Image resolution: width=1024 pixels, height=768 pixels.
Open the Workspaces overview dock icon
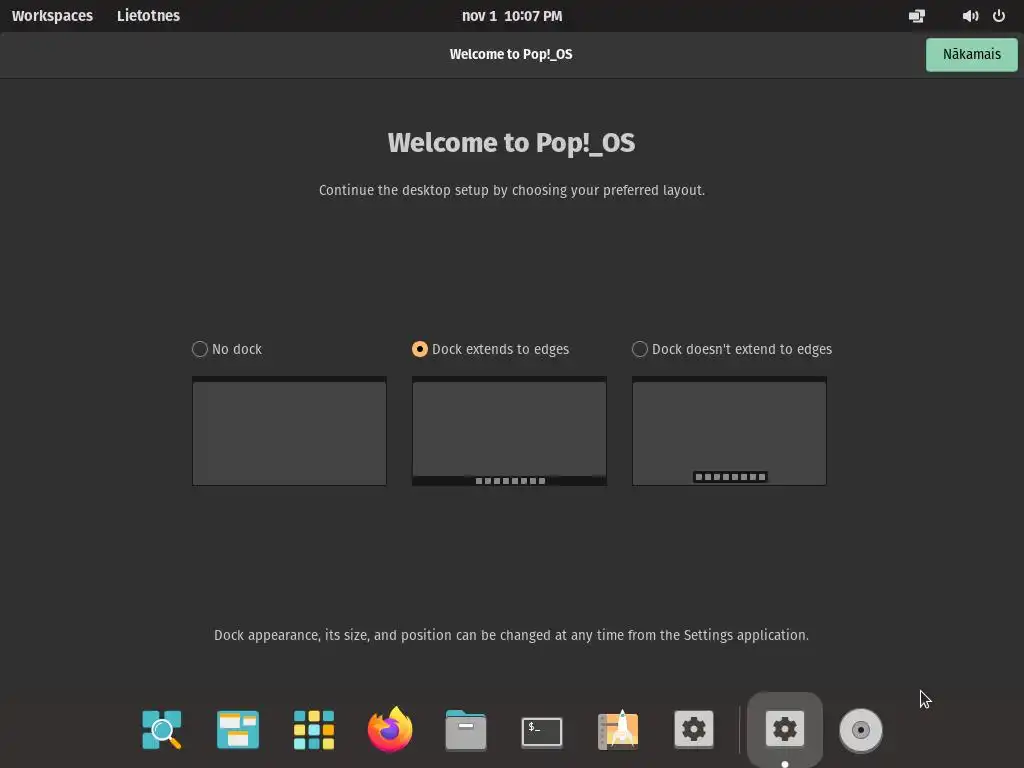point(238,729)
